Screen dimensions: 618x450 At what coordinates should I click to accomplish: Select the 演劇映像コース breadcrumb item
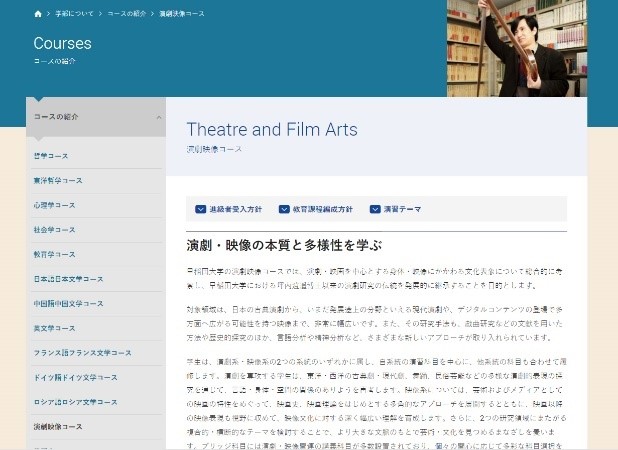click(x=182, y=14)
